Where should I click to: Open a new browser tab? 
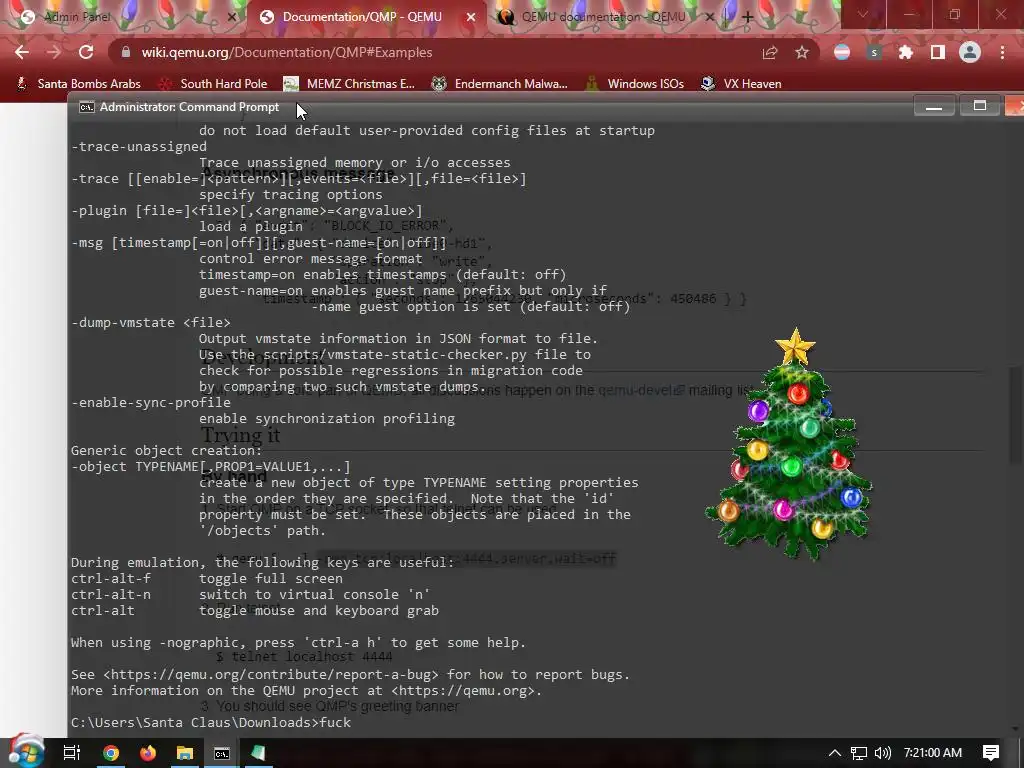point(748,18)
